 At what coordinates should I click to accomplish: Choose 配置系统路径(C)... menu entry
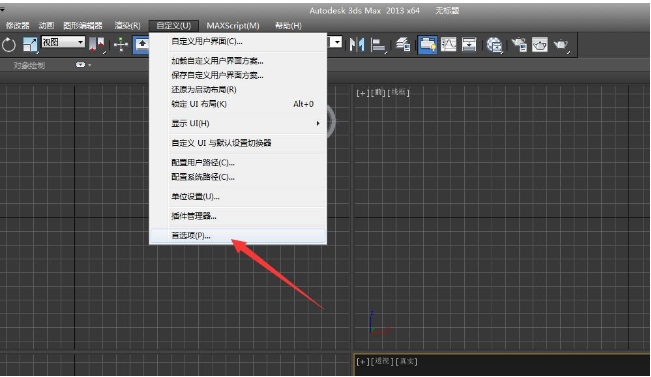tap(238, 177)
